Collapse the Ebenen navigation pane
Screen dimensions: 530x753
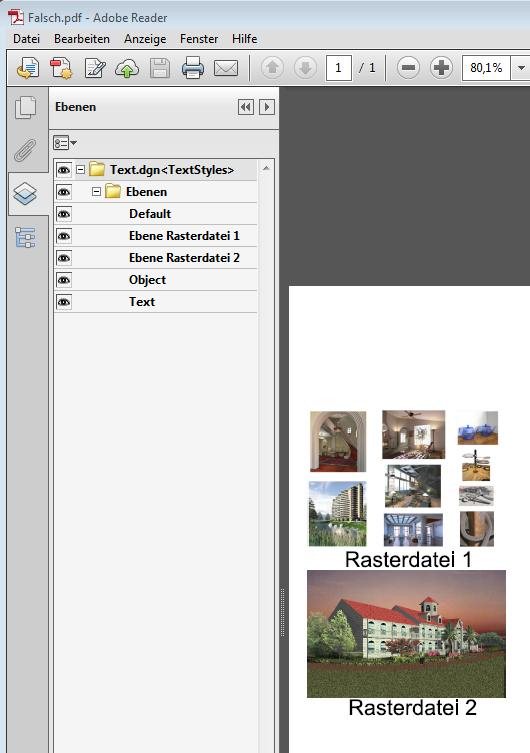pos(246,107)
